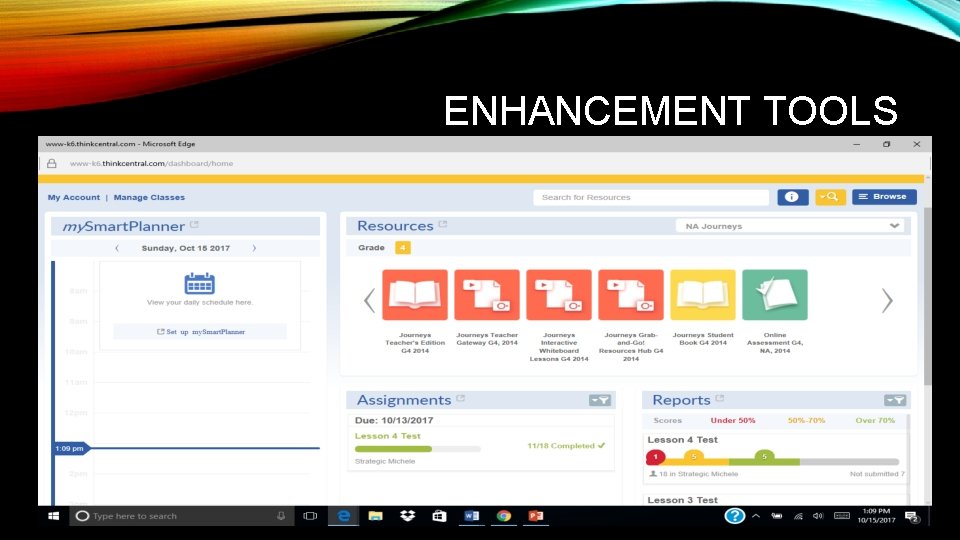This screenshot has width=960, height=540.
Task: Open the Lesson 3 Test report
Action: (x=682, y=500)
